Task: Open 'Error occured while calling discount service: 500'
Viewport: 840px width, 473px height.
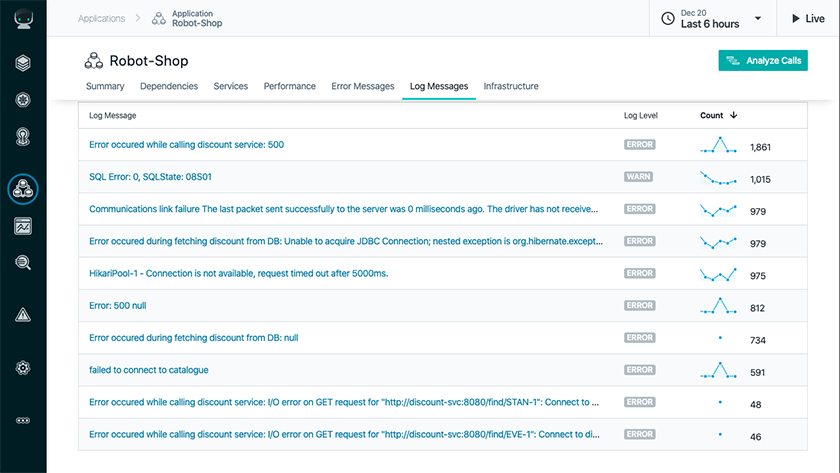Action: (186, 145)
